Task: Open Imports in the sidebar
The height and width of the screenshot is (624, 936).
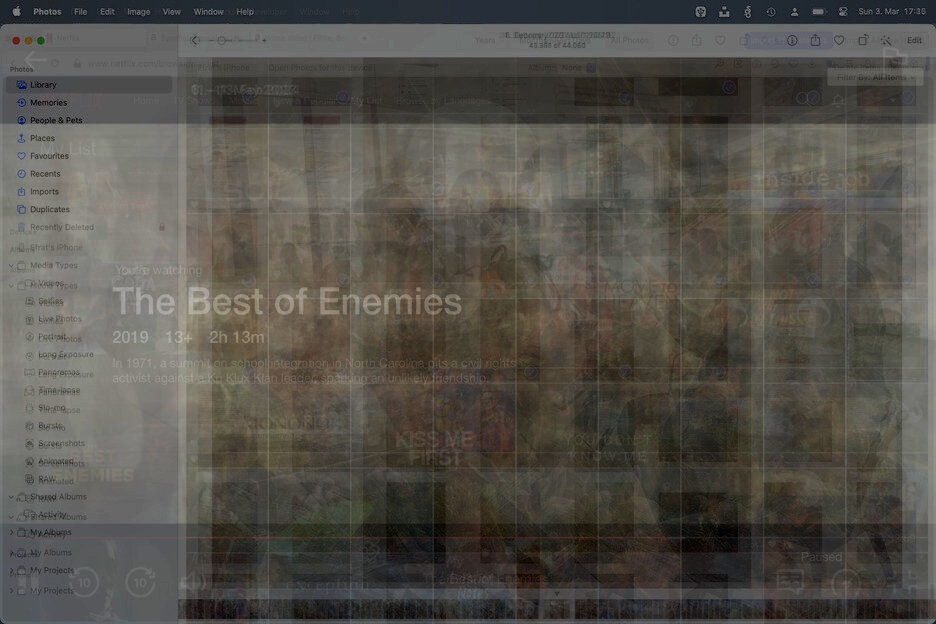Action: (89, 192)
